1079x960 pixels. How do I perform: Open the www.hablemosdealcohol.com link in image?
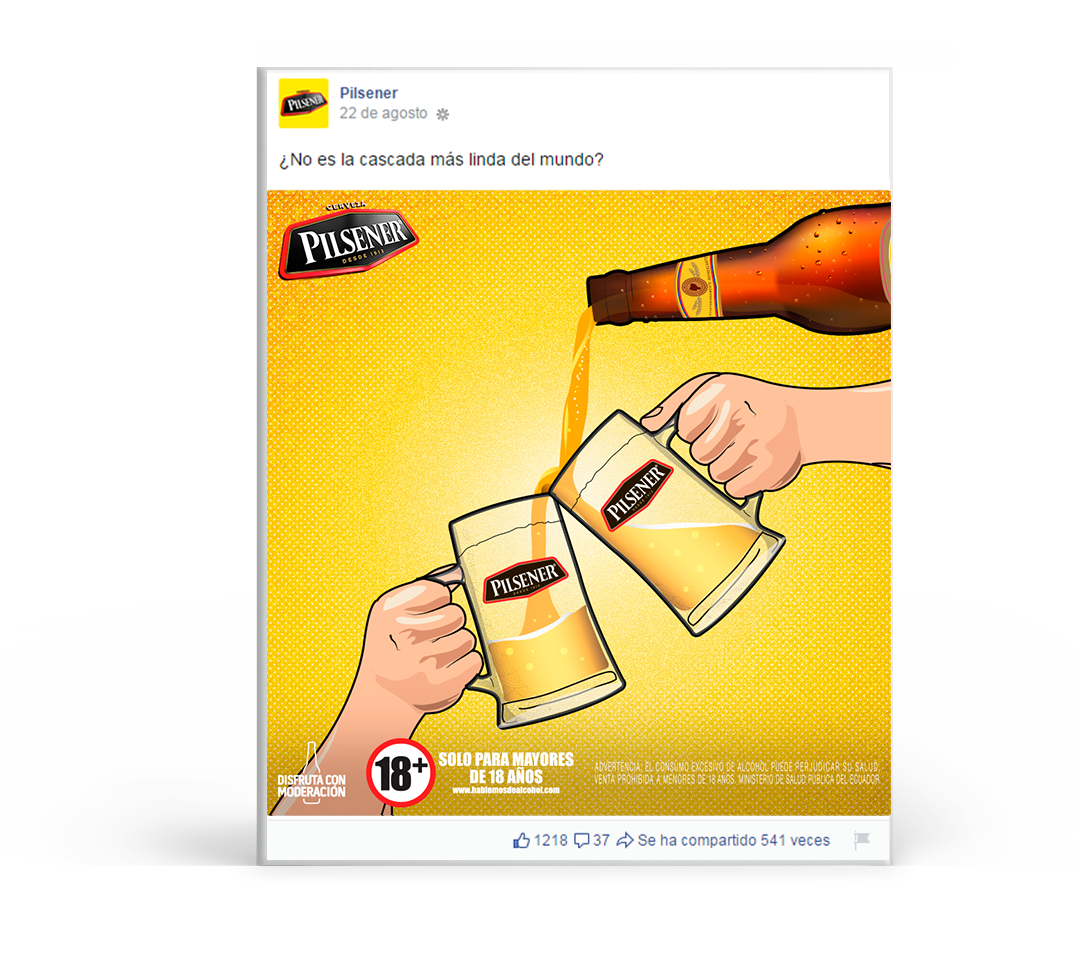[506, 791]
